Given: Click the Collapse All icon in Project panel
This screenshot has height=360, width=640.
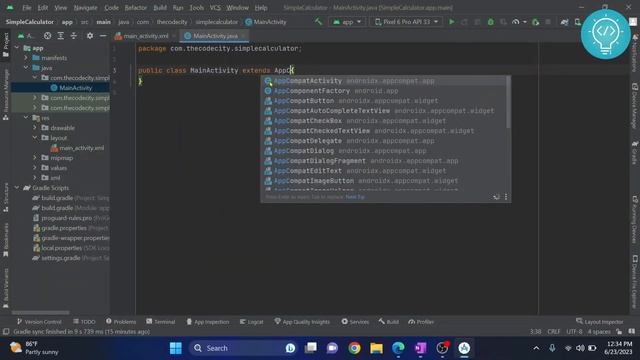Looking at the screenshot, I should [73, 36].
